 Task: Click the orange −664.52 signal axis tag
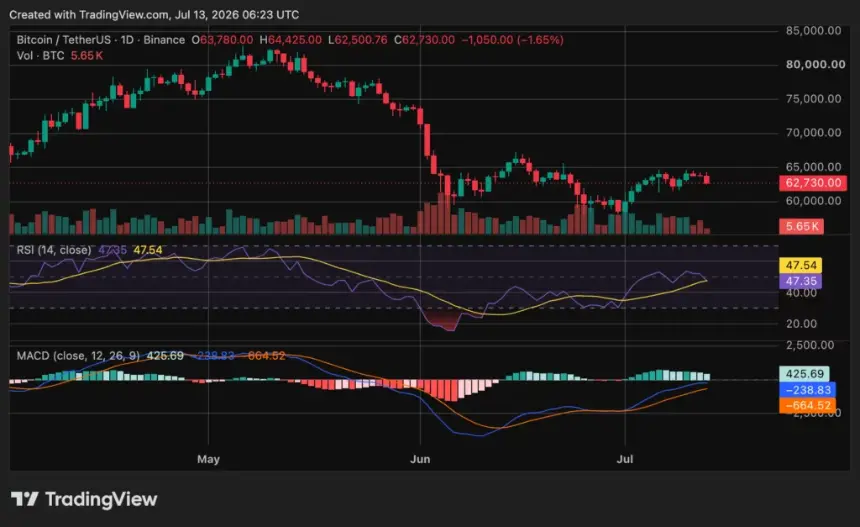[807, 406]
